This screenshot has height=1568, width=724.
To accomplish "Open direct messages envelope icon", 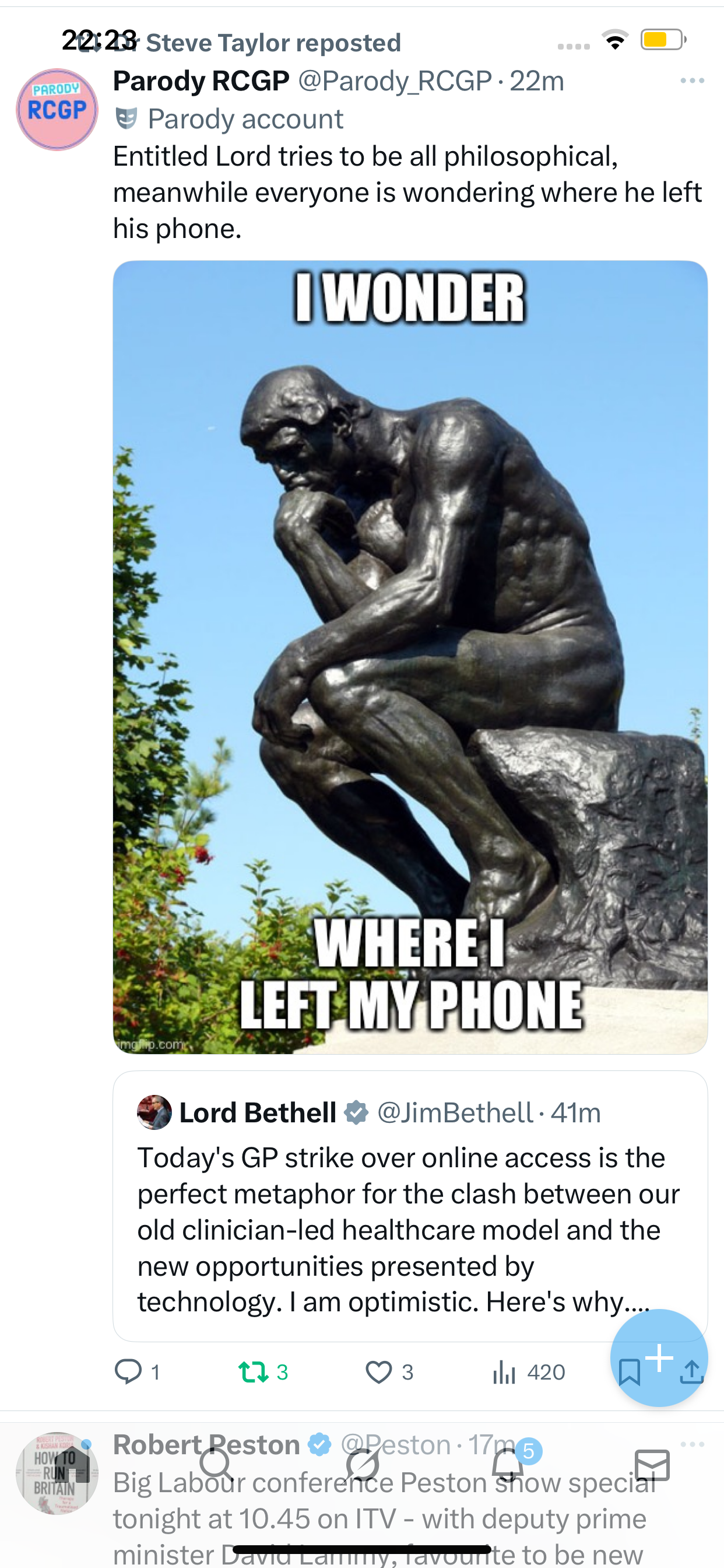I will 652,1466.
